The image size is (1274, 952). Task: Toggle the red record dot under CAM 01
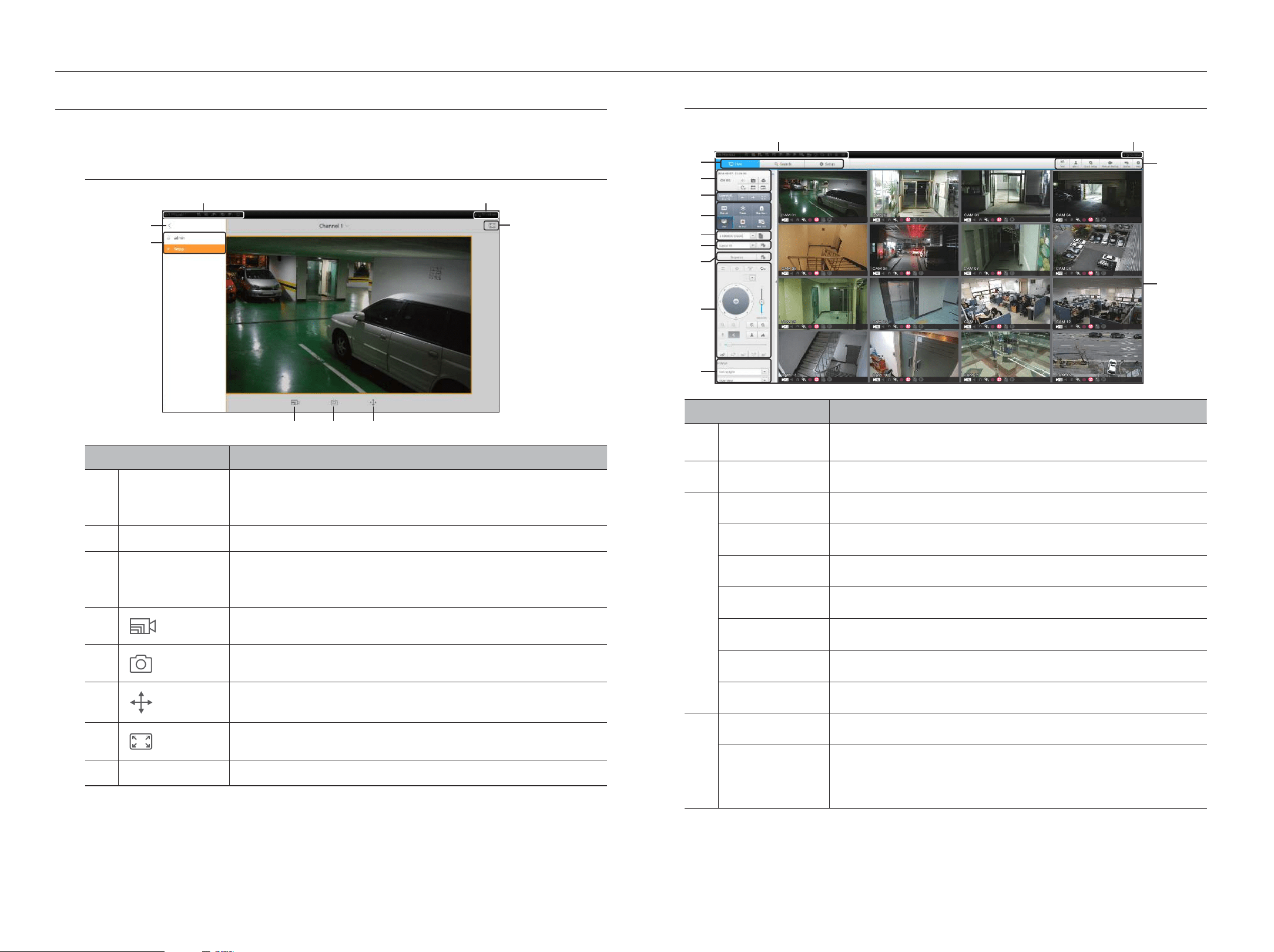[810, 220]
